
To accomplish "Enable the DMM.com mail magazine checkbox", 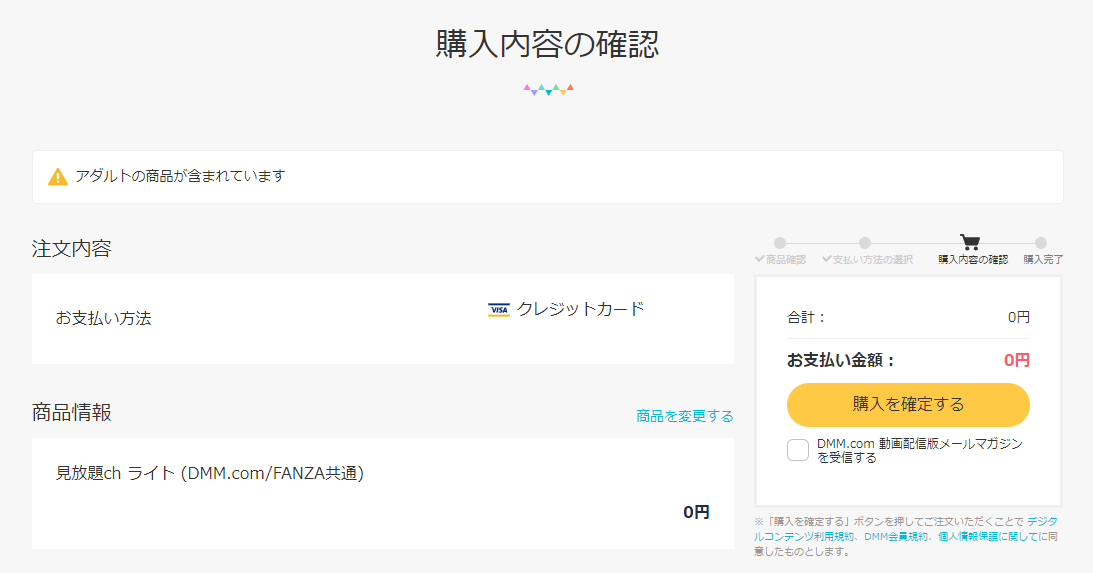I will click(x=798, y=450).
